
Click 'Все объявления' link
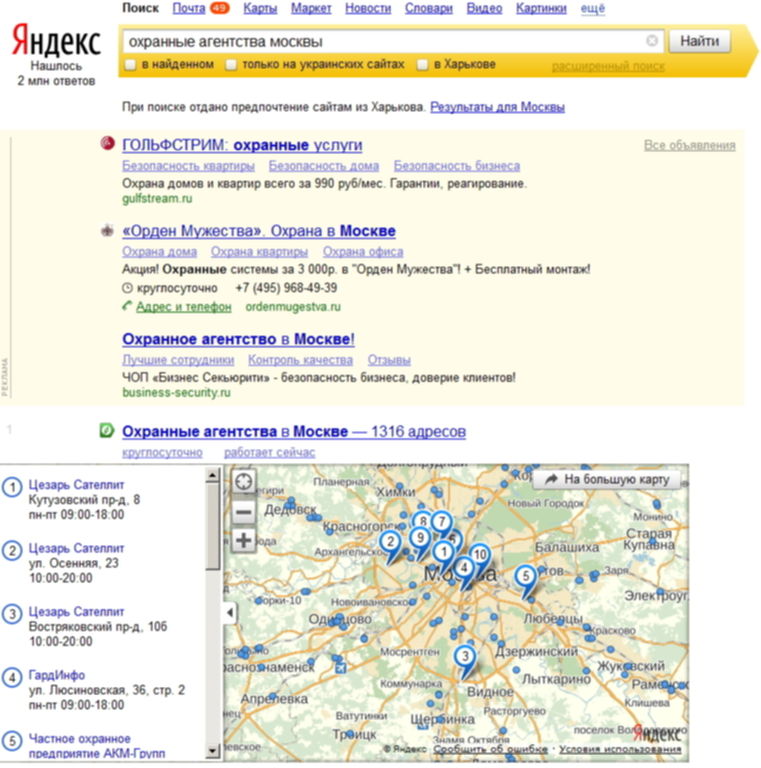coord(690,145)
